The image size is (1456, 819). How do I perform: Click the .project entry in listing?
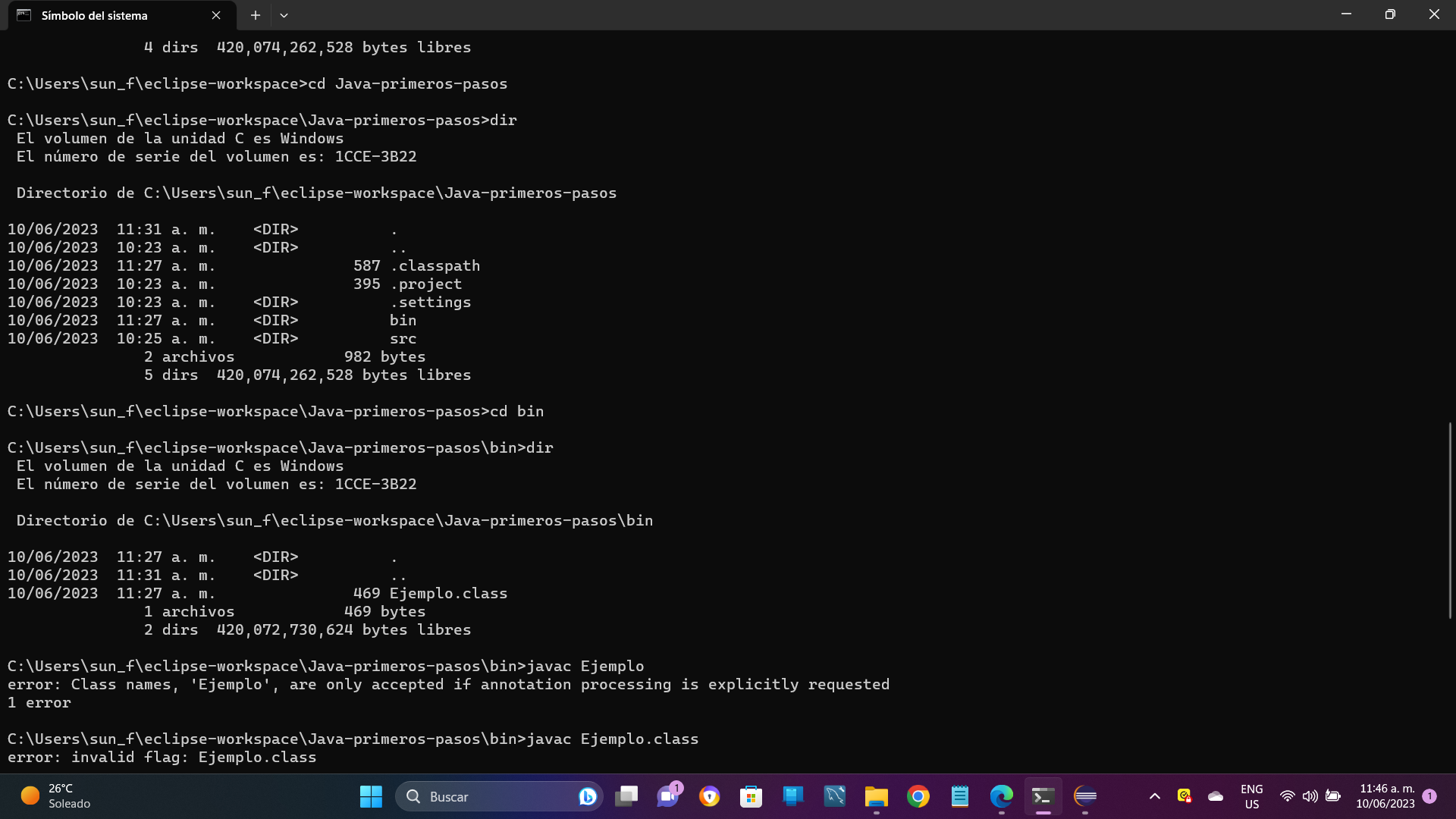click(x=426, y=284)
